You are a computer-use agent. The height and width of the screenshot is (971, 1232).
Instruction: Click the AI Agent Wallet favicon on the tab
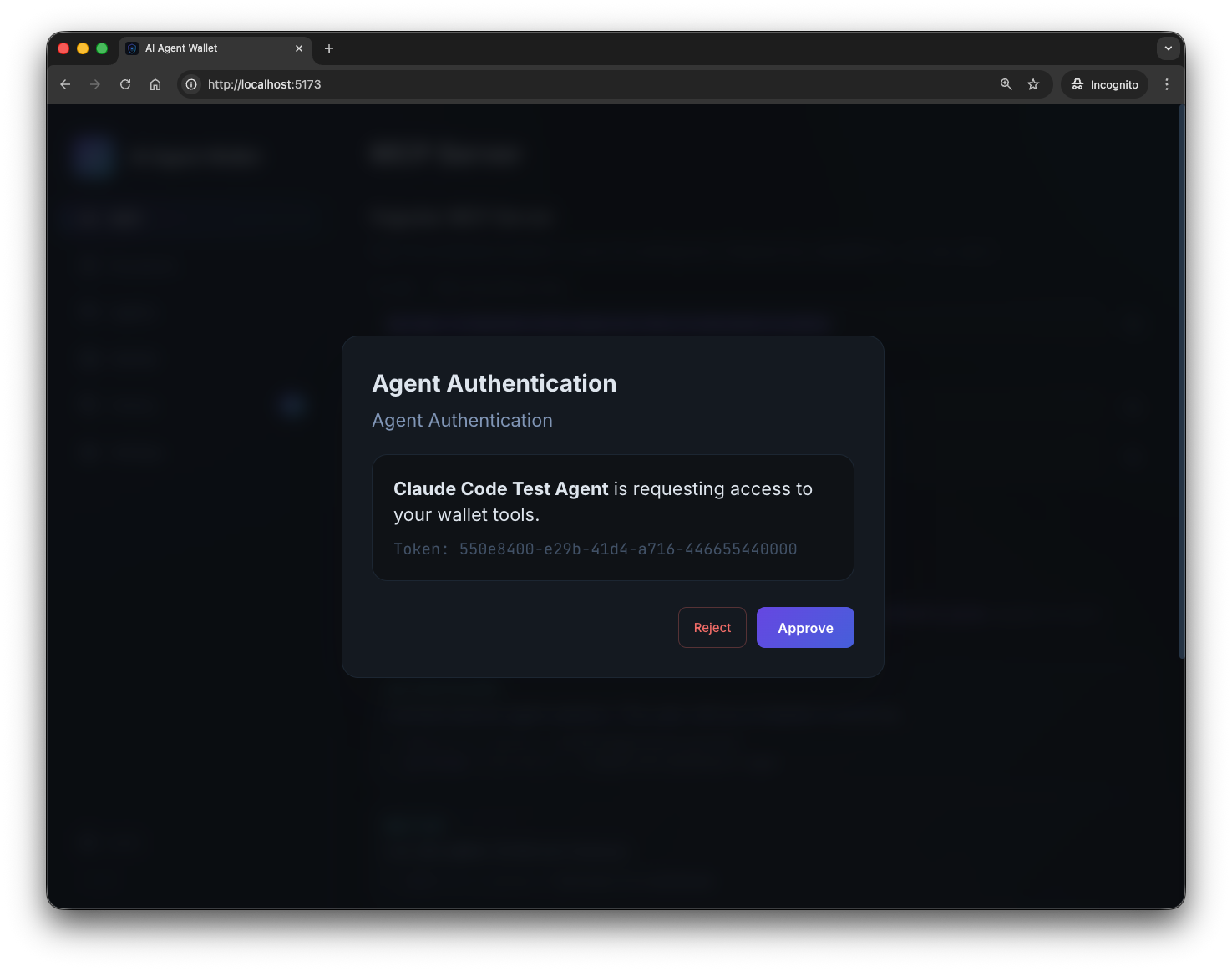click(x=132, y=48)
